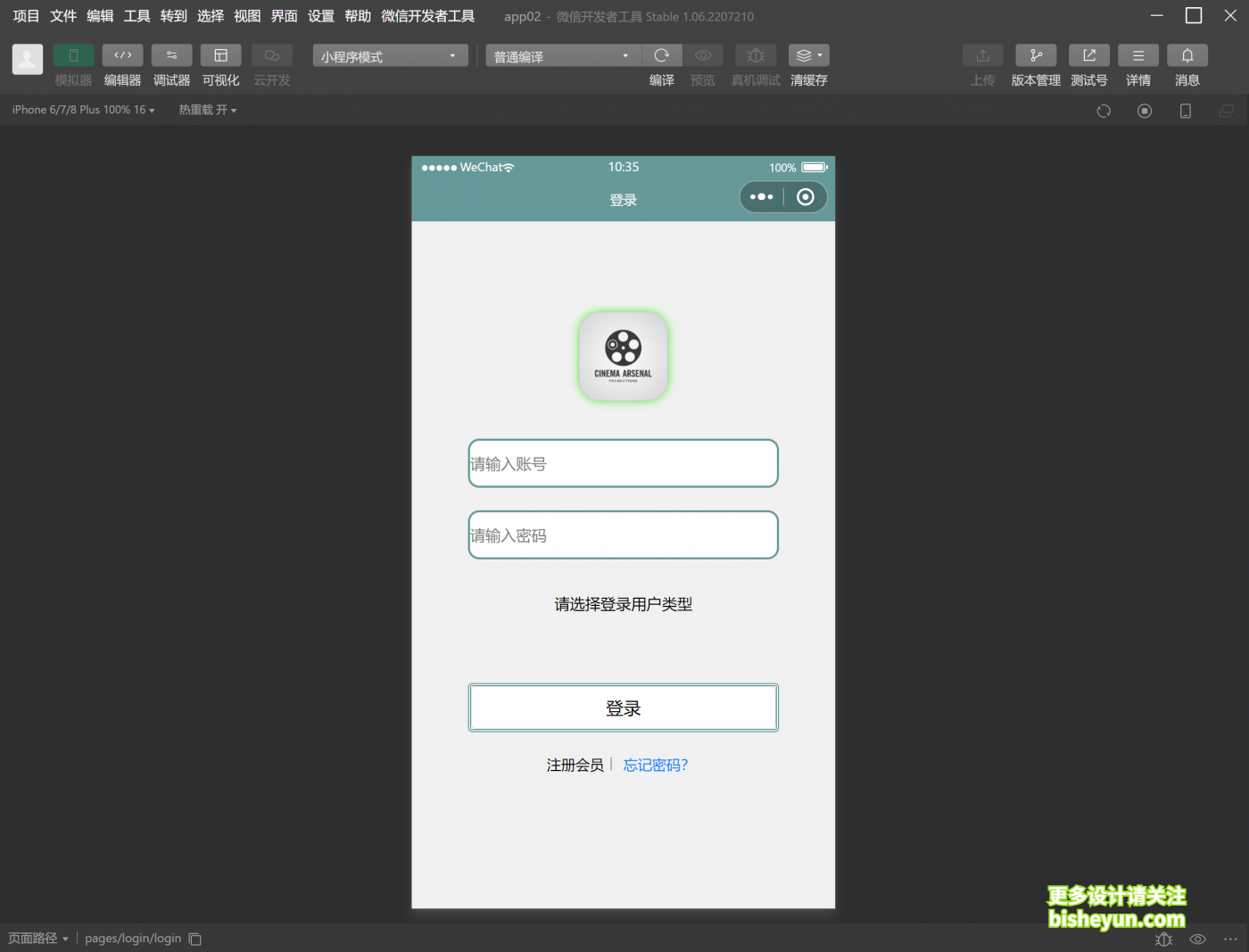
Task: Open the hot reload dropdown
Action: point(207,110)
